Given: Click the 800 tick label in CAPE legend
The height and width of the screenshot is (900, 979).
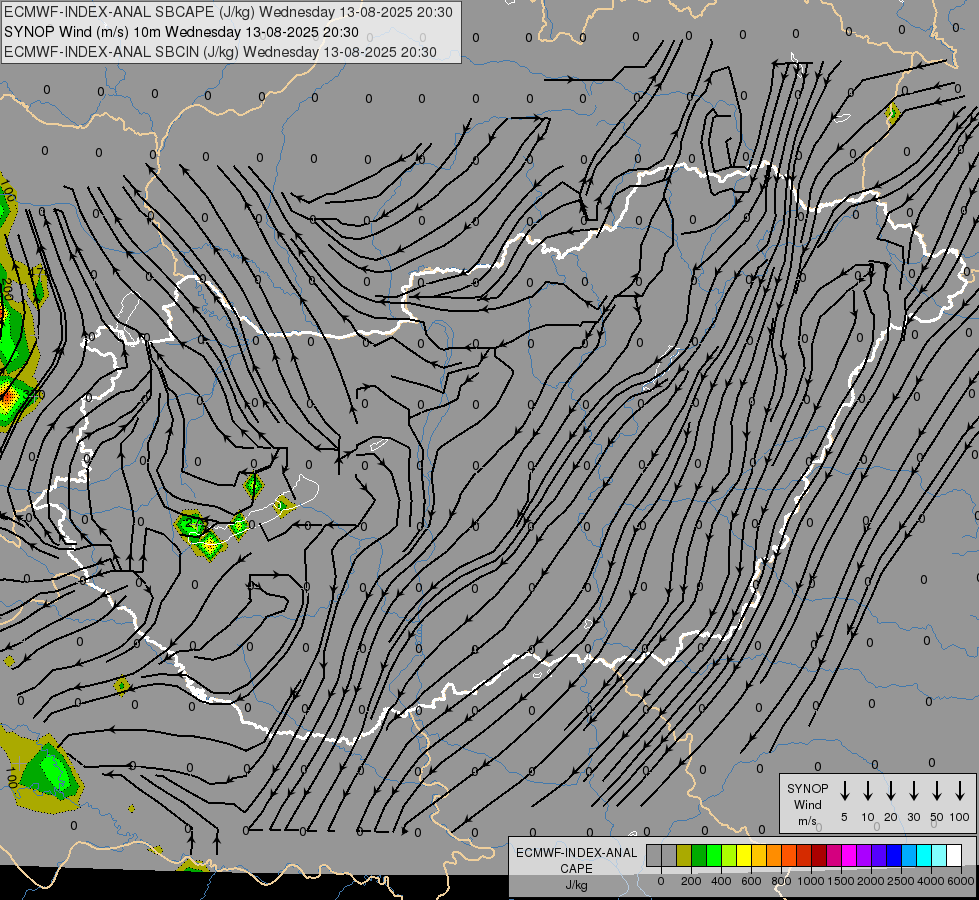Looking at the screenshot, I should 781,881.
